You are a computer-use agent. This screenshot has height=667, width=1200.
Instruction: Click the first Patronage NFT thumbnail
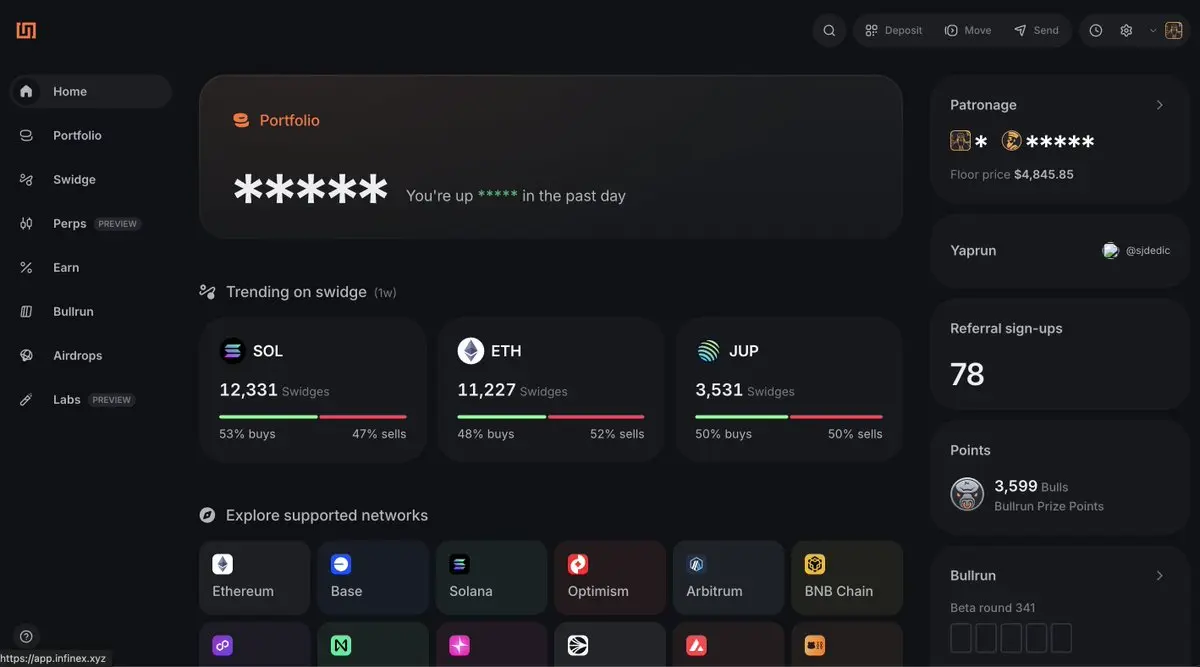(x=960, y=141)
